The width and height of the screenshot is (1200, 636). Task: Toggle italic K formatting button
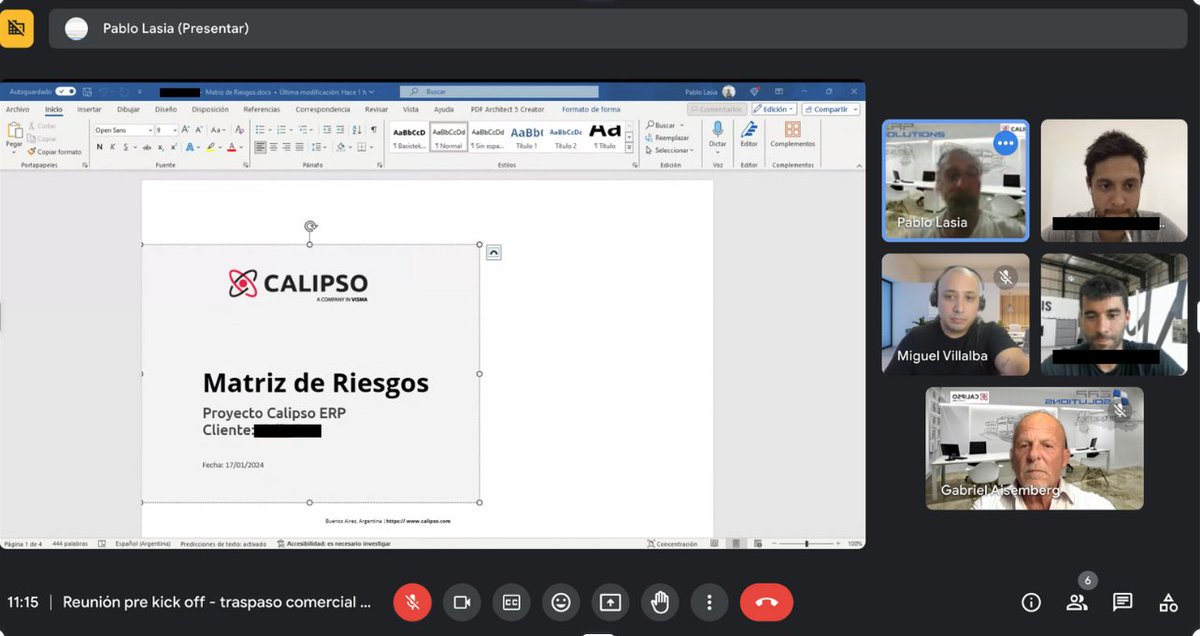pyautogui.click(x=111, y=147)
